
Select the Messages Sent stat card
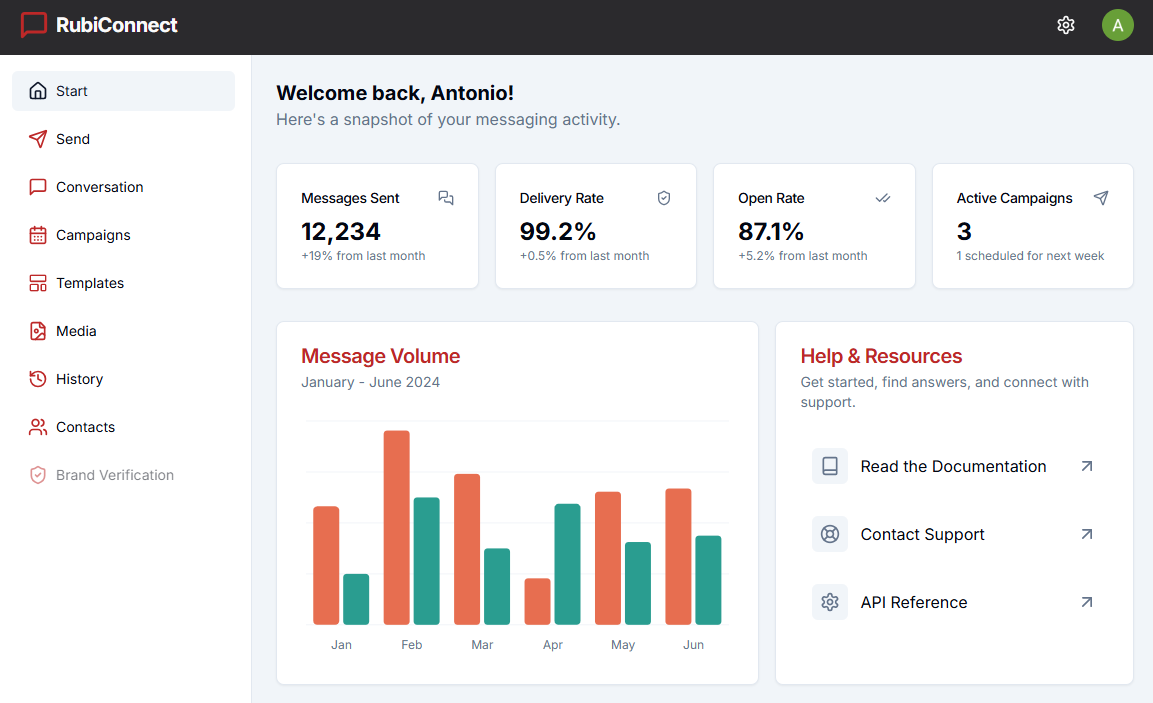(x=377, y=226)
